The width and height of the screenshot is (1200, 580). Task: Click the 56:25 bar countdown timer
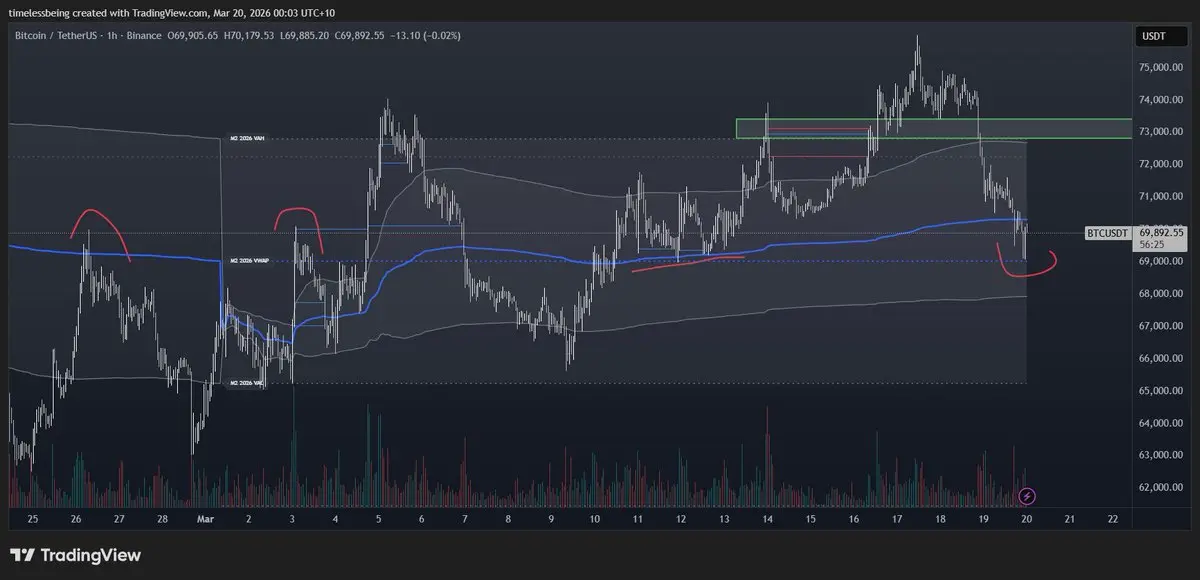pos(1150,243)
